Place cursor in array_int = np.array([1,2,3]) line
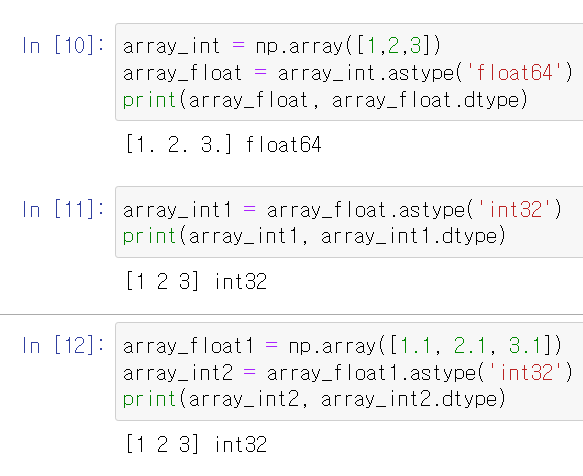The height and width of the screenshot is (476, 583). [281, 46]
